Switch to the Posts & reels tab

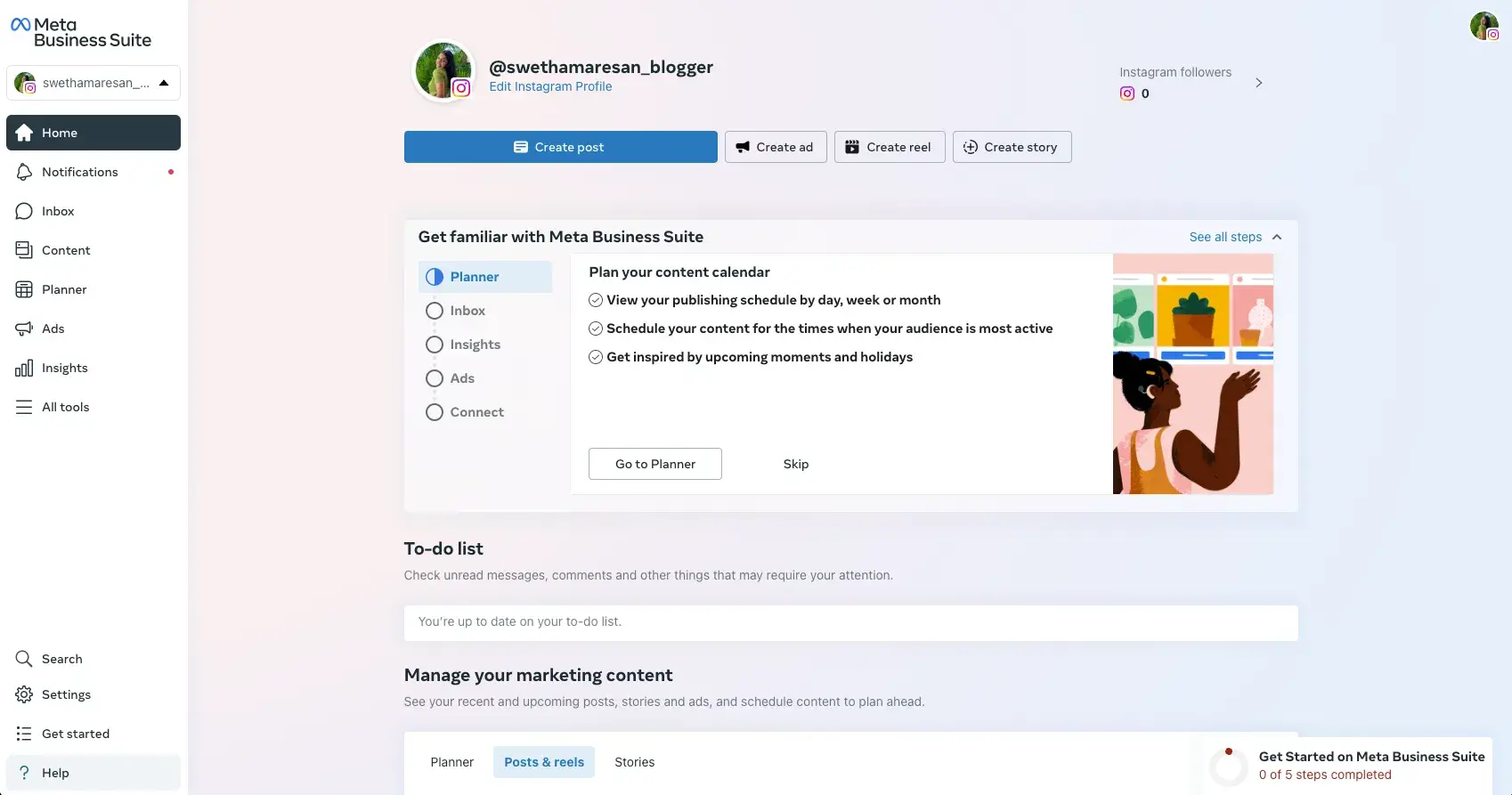point(544,762)
